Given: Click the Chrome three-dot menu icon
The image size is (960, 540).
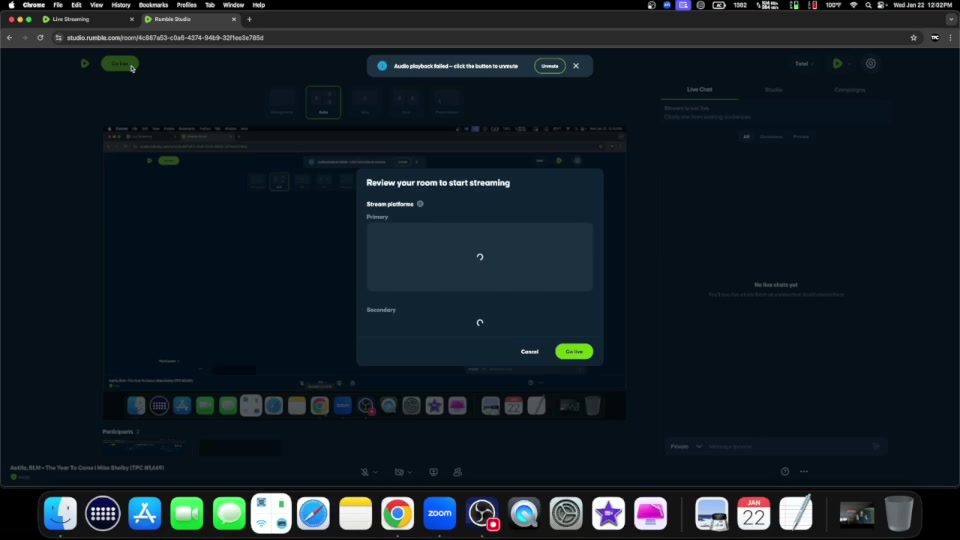Looking at the screenshot, I should (951, 38).
